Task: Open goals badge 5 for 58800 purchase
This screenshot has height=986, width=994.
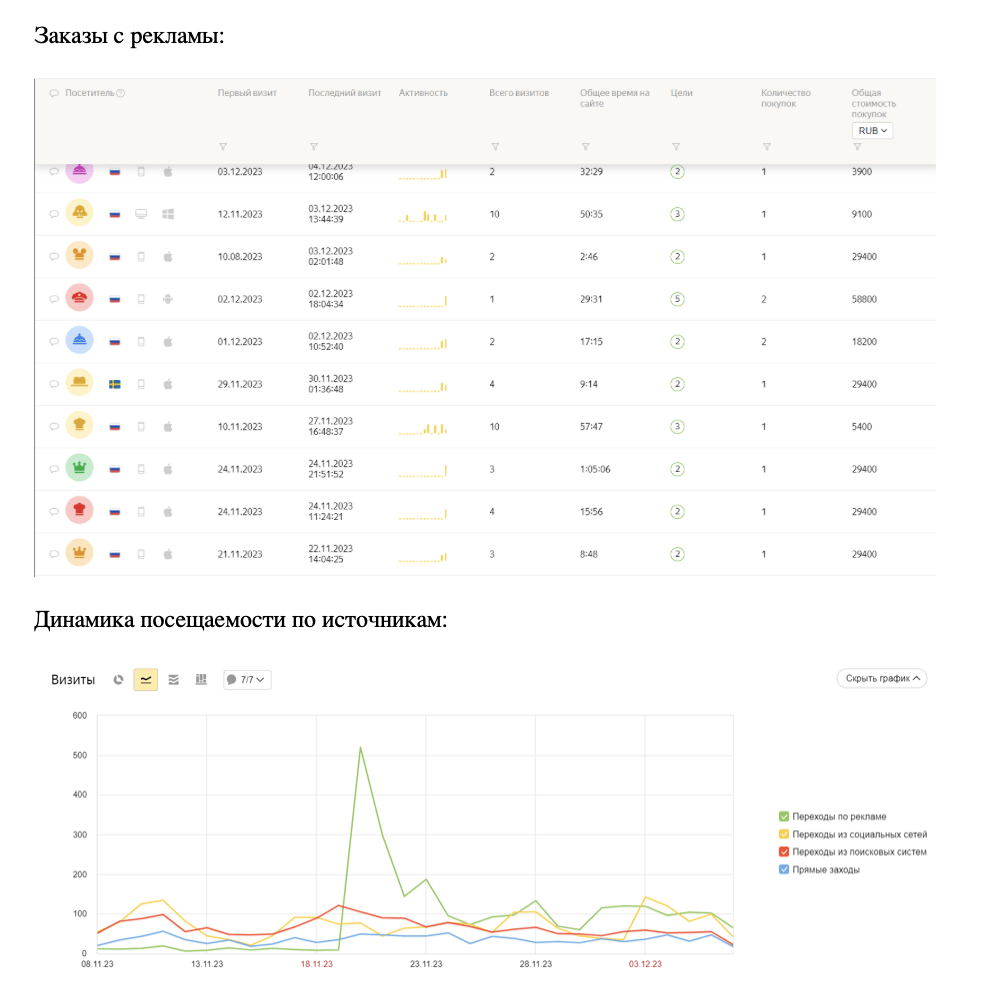Action: (677, 299)
